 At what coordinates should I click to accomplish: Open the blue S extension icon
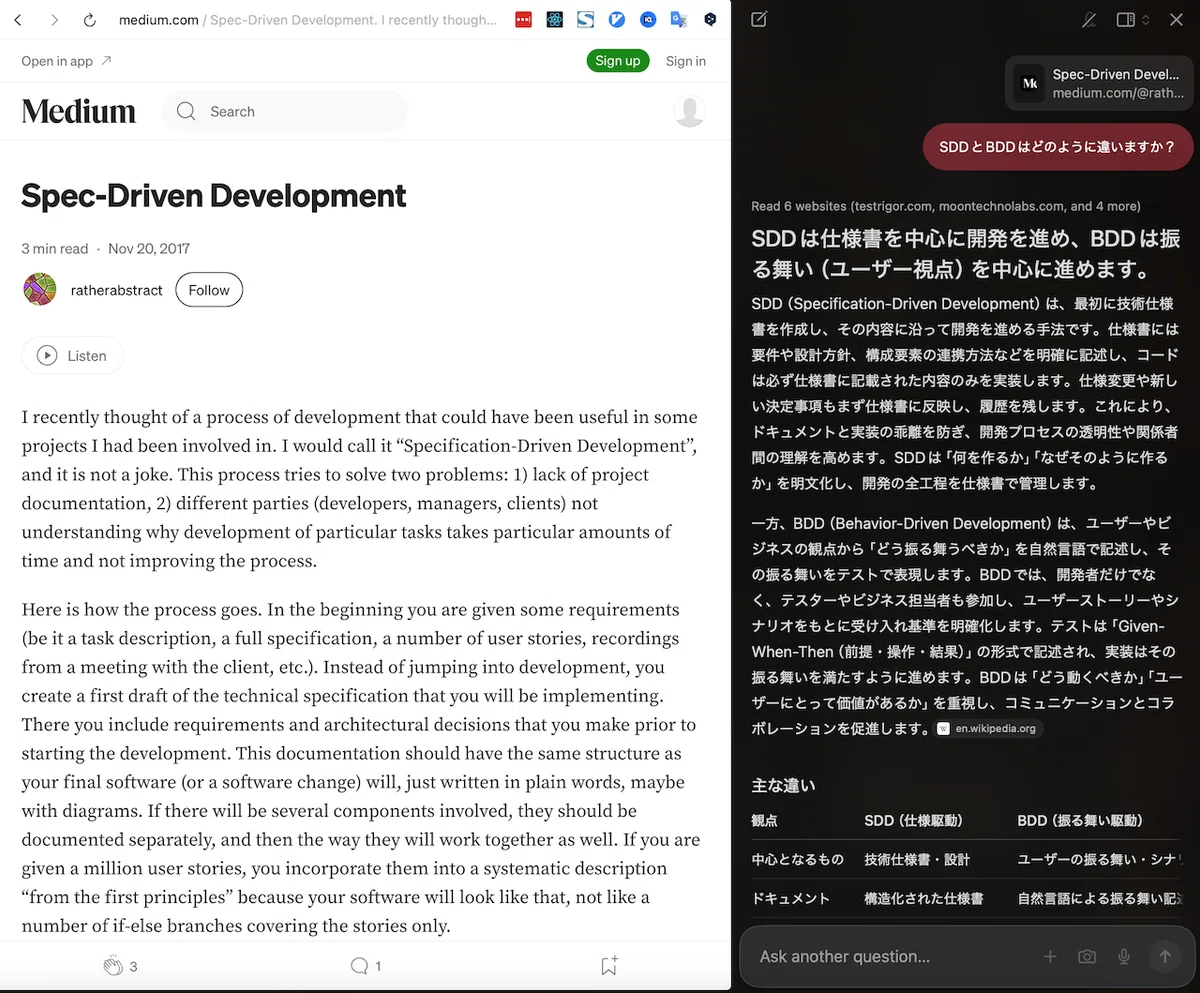point(586,20)
